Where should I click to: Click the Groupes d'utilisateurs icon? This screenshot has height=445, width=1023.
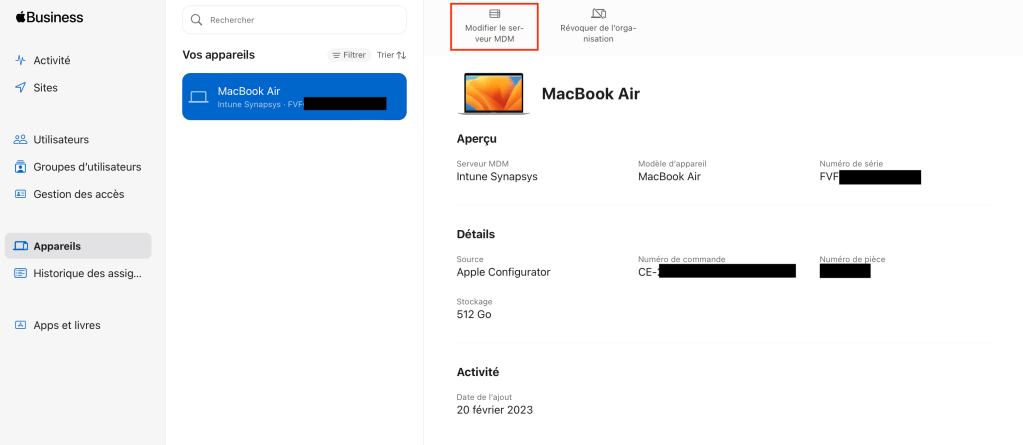tap(20, 167)
